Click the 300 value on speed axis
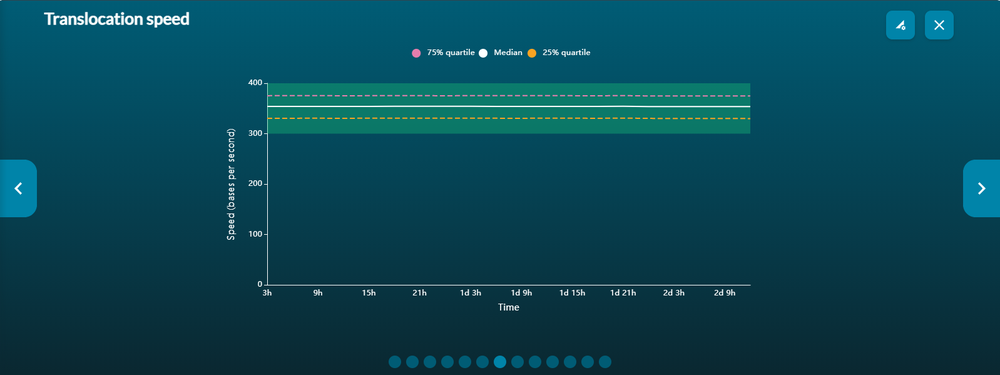1000x375 pixels. click(255, 133)
